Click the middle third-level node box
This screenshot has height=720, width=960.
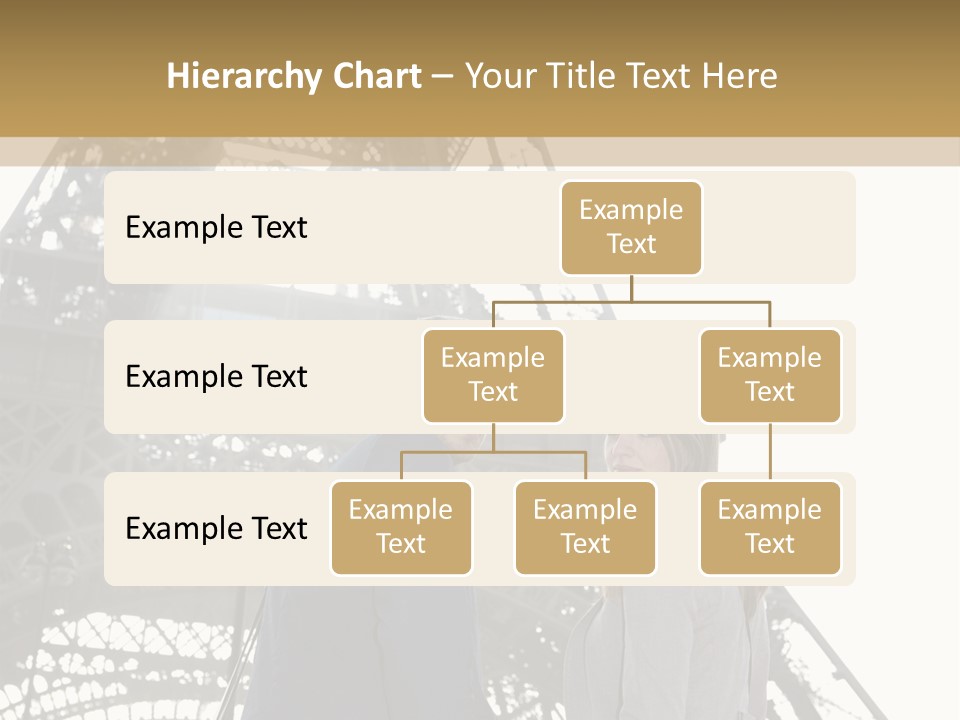pos(585,527)
